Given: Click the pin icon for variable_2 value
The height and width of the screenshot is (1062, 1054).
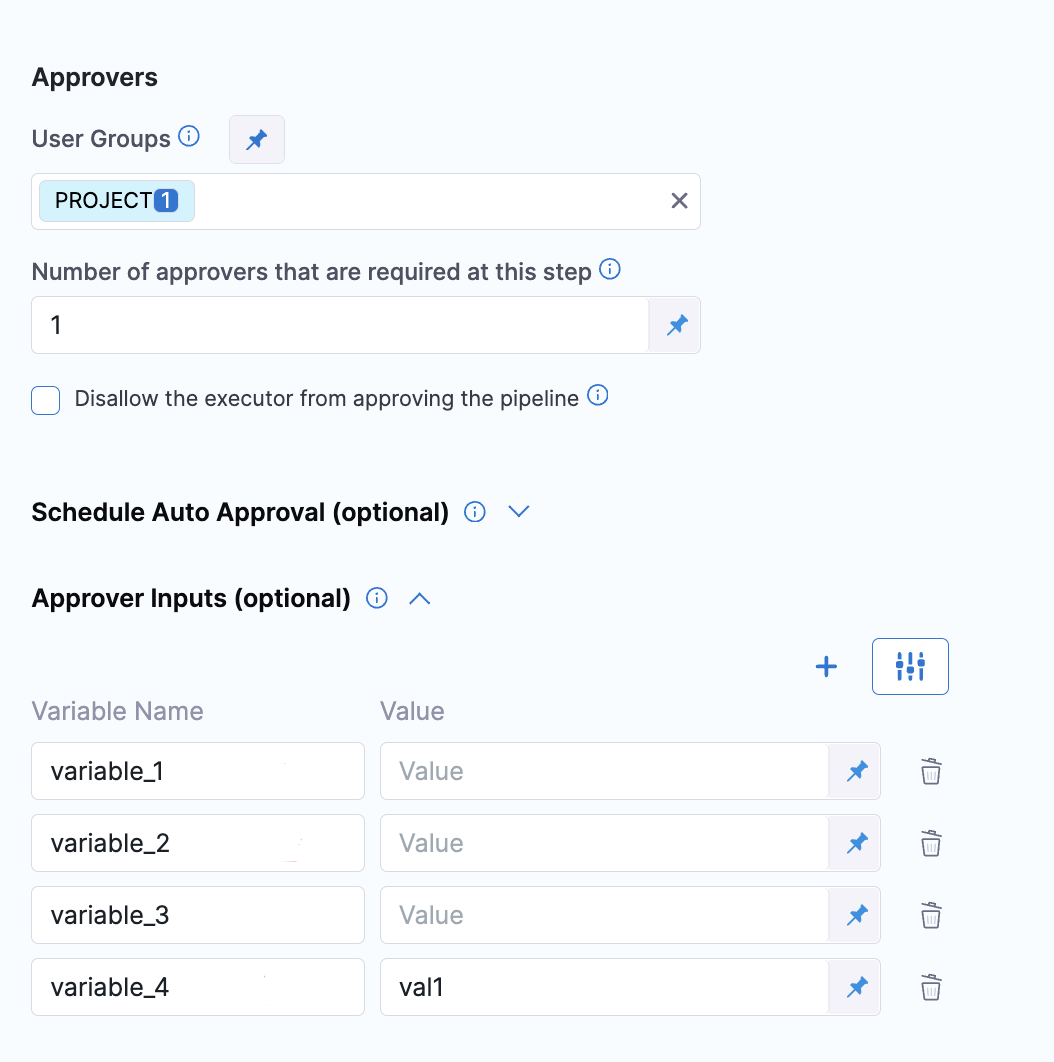Looking at the screenshot, I should pyautogui.click(x=856, y=843).
